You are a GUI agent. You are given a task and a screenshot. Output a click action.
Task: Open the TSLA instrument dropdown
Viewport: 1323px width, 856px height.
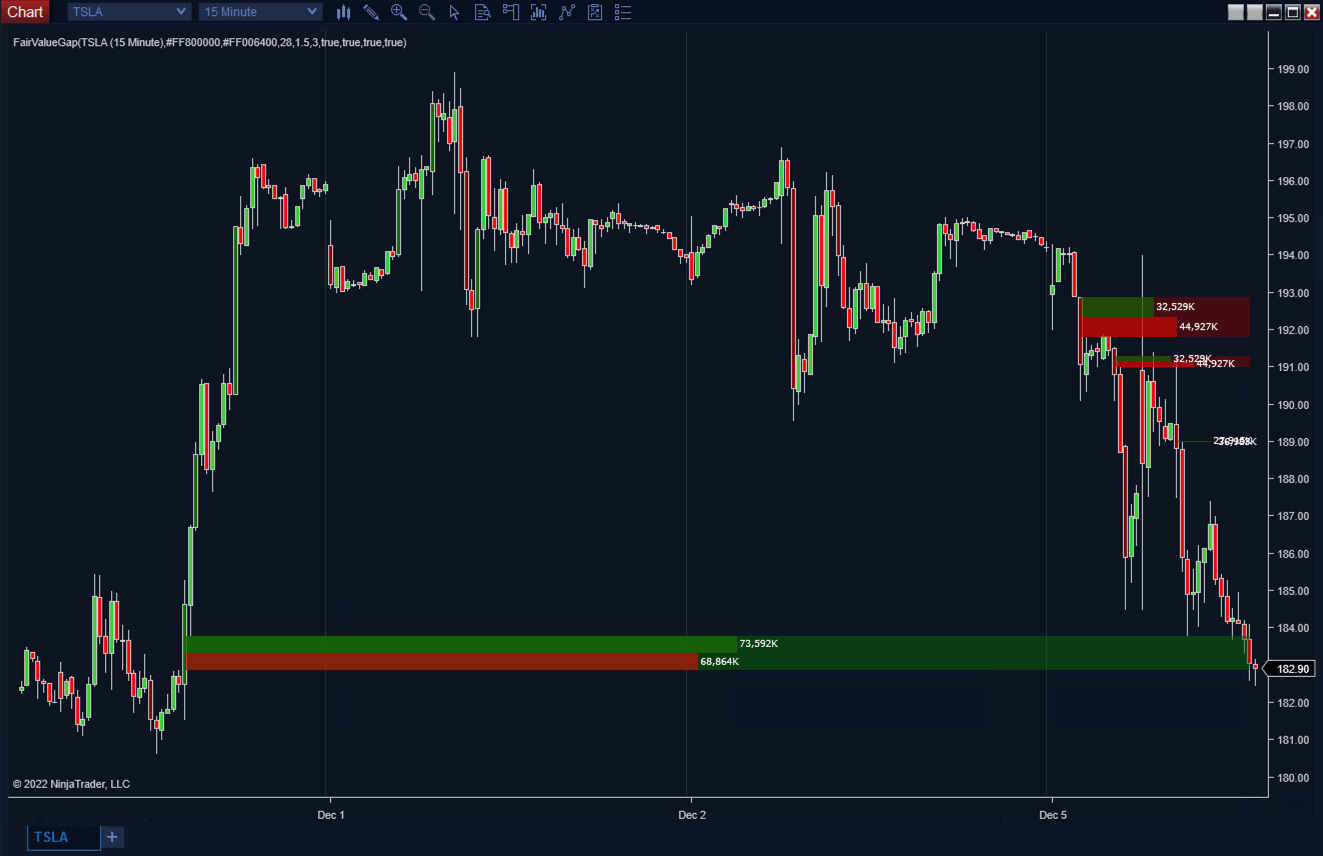pos(129,12)
